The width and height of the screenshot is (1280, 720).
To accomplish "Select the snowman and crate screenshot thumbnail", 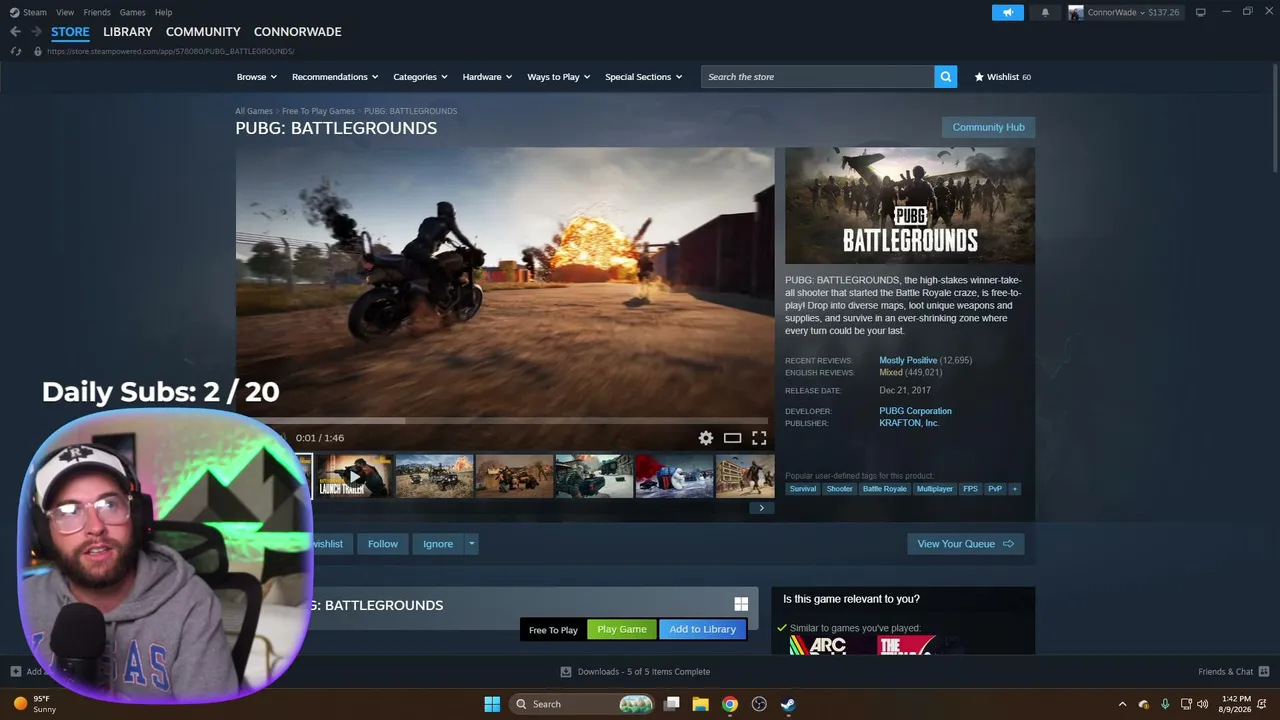I will (674, 476).
